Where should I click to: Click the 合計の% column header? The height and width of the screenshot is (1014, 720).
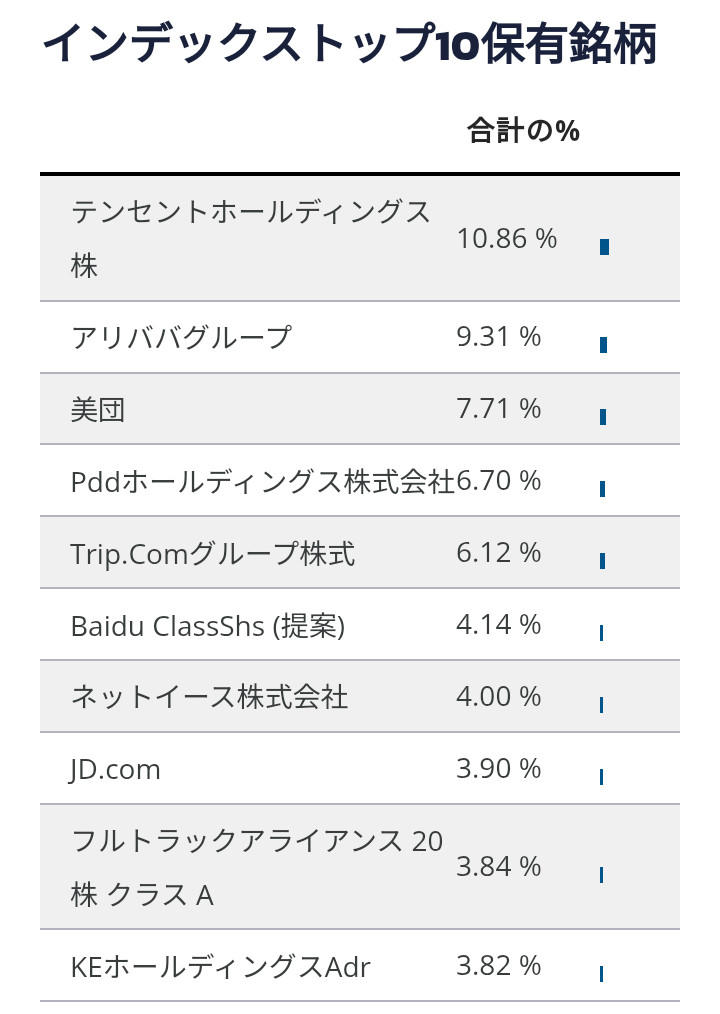(523, 130)
